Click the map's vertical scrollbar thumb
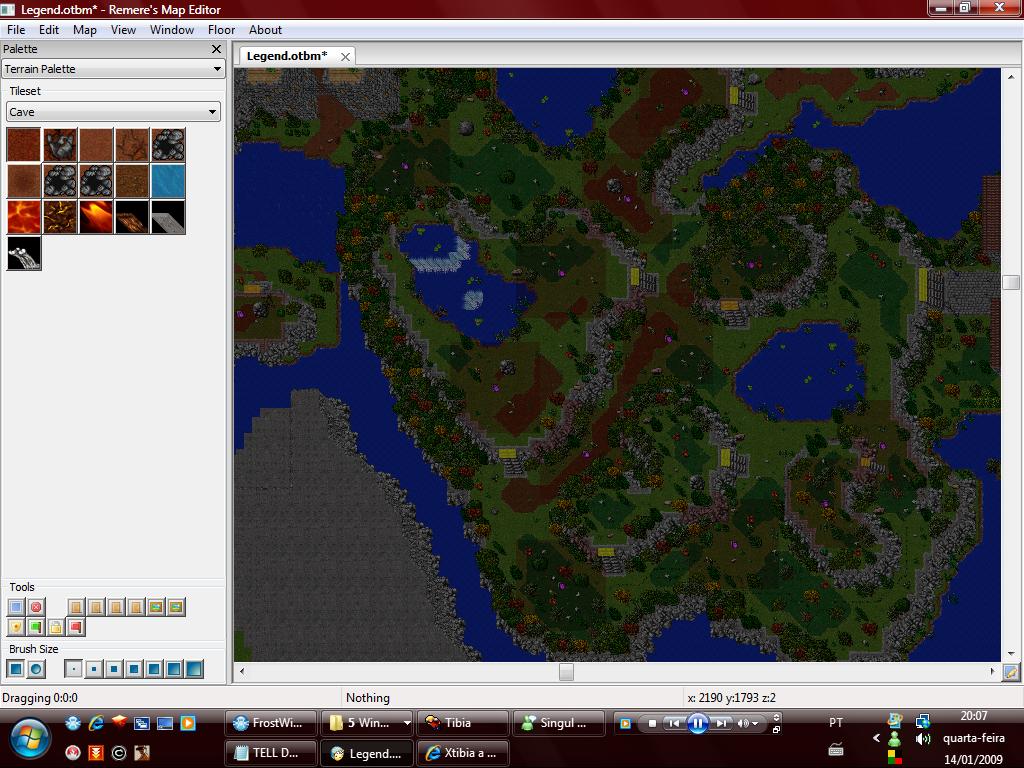 click(1011, 282)
